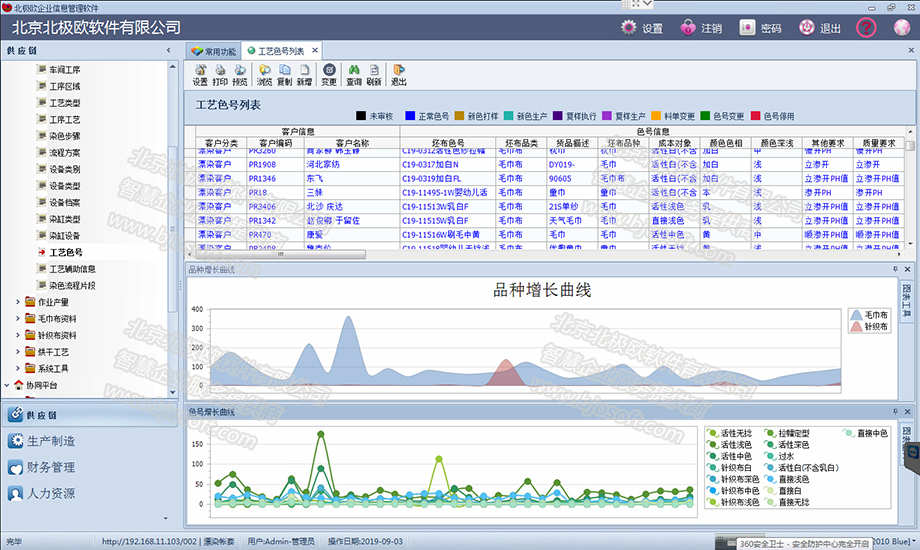Select 染色流程片段 in the tree
Image resolution: width=920 pixels, height=550 pixels.
(x=72, y=285)
